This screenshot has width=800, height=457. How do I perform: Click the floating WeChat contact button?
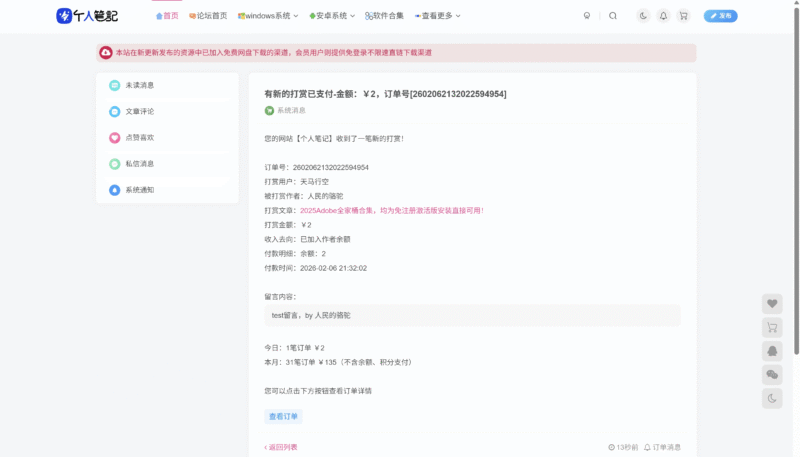[x=772, y=375]
